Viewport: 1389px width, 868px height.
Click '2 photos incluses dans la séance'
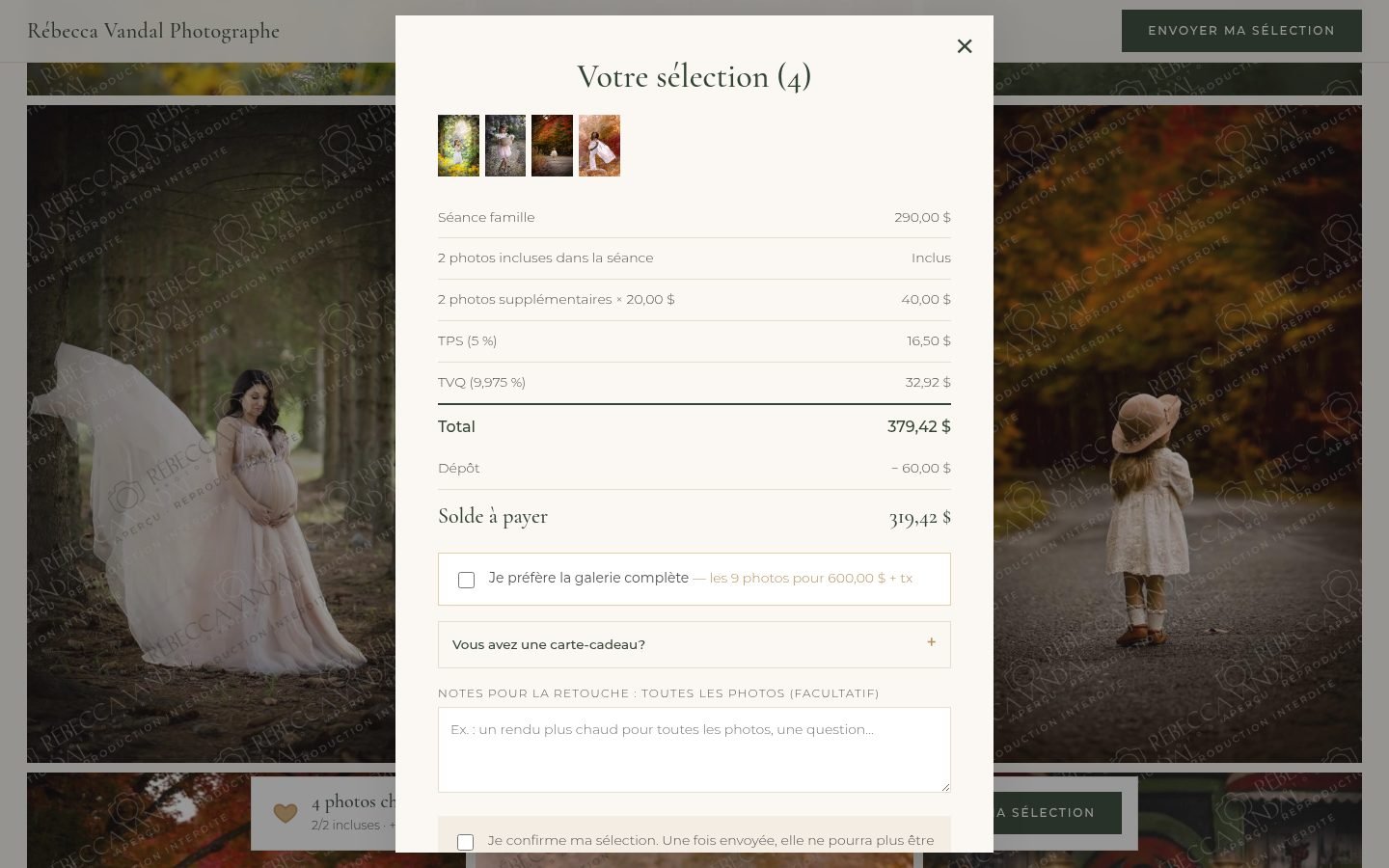(546, 258)
